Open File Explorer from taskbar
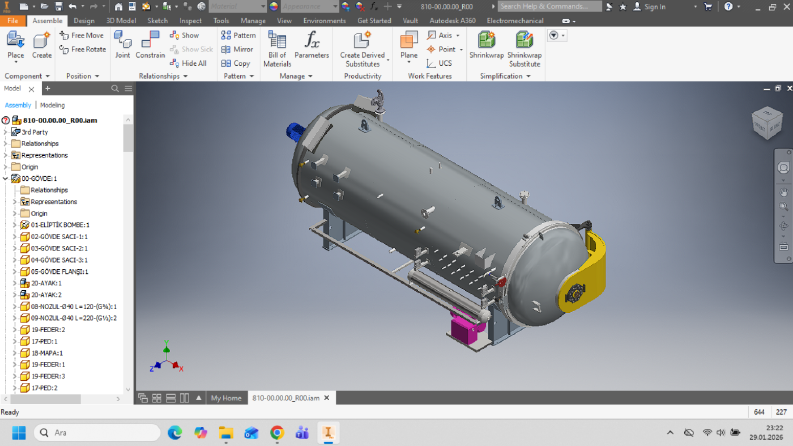The width and height of the screenshot is (793, 446). click(x=226, y=433)
